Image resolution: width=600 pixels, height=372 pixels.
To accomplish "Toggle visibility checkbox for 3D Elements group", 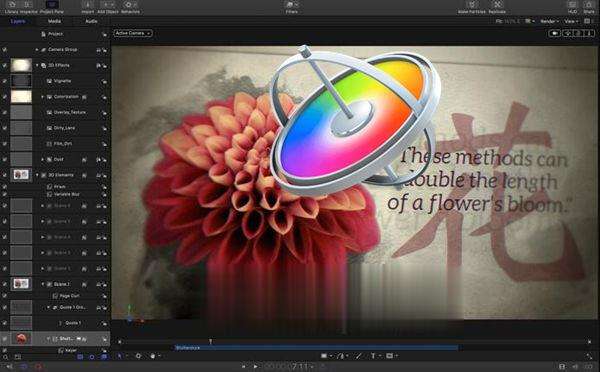I will pos(5,175).
